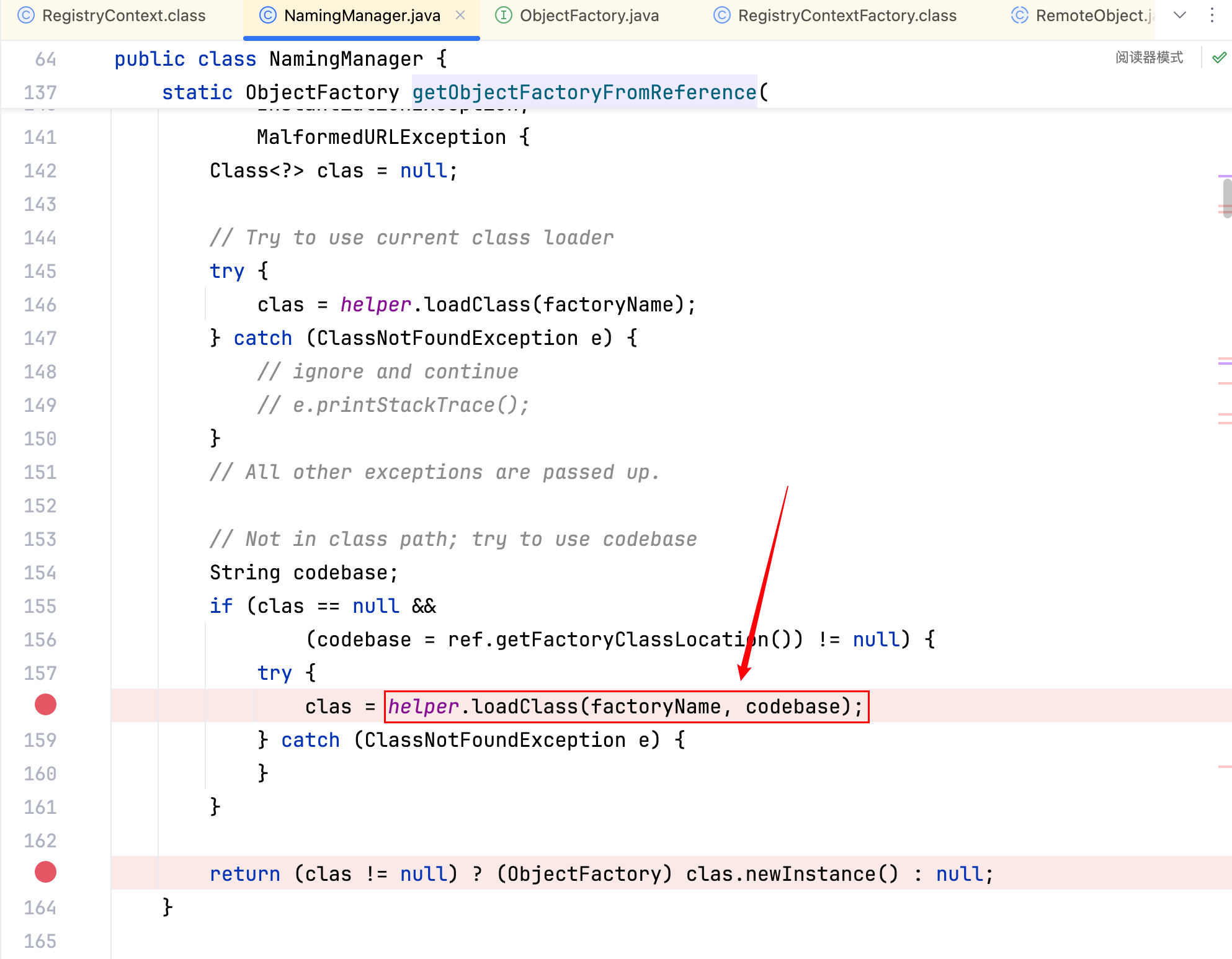This screenshot has width=1232, height=959.
Task: Click the NamingManager.java class icon
Action: point(267,16)
